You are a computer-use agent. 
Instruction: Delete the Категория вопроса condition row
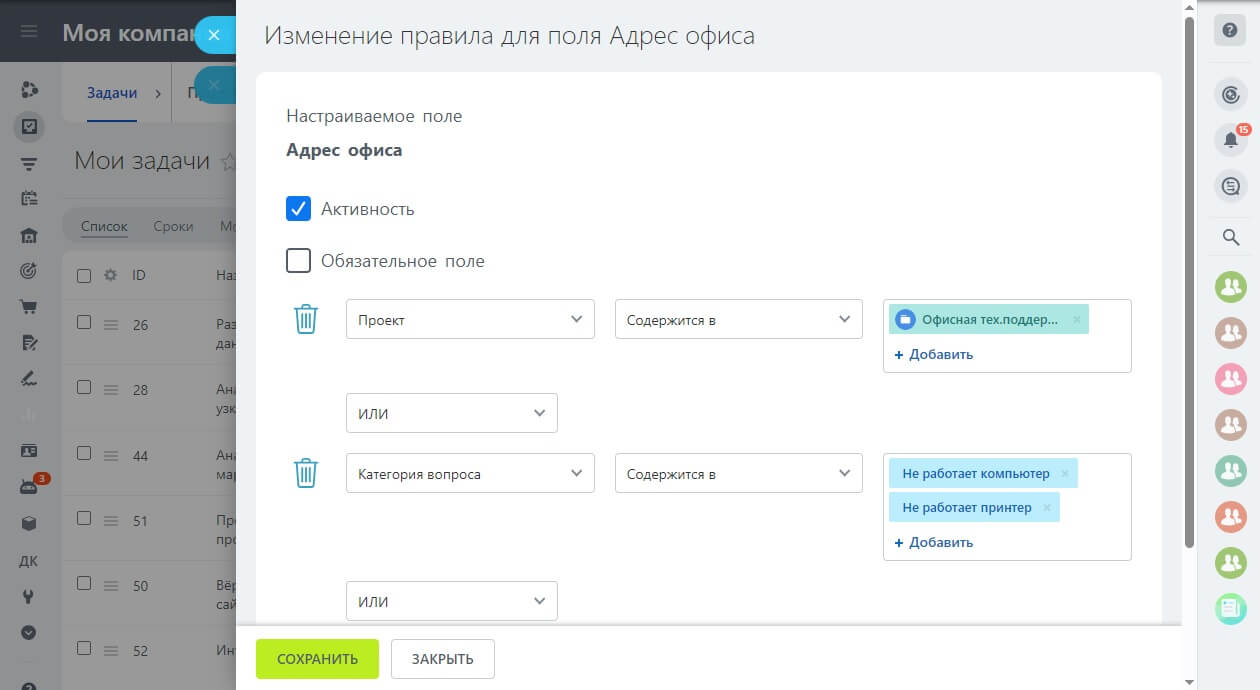[x=305, y=473]
